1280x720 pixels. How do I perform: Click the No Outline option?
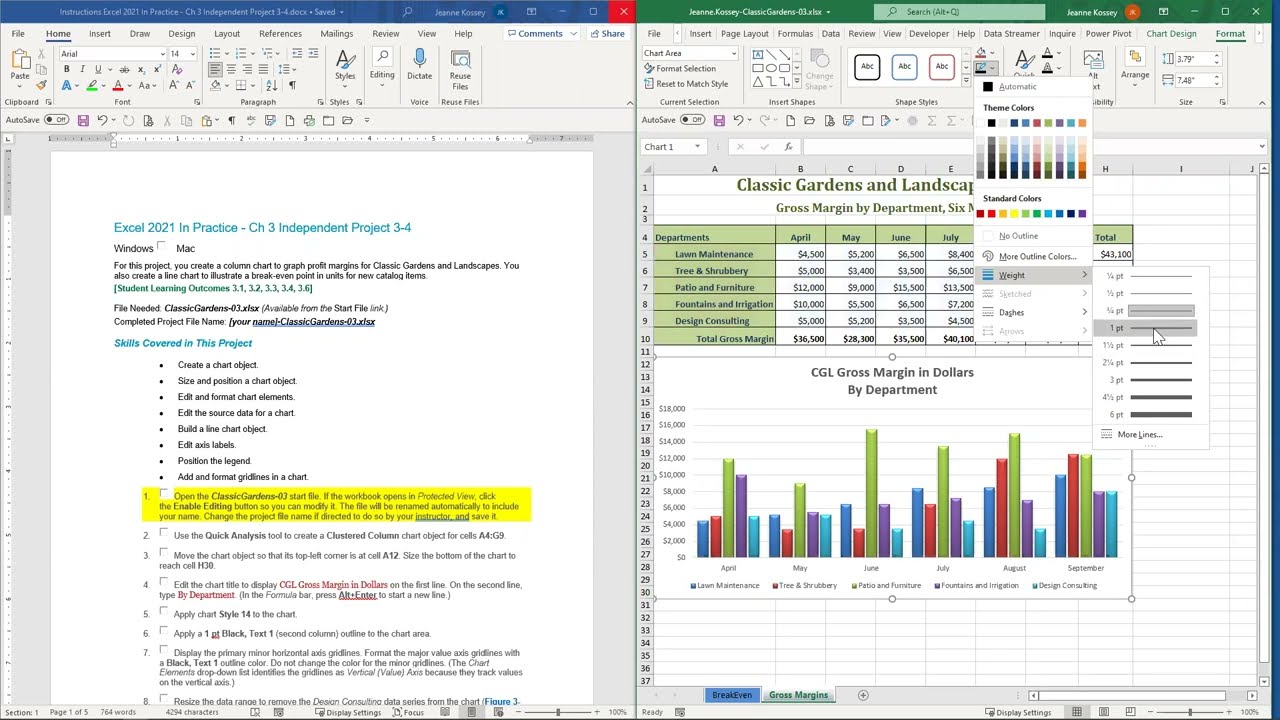(x=1035, y=236)
